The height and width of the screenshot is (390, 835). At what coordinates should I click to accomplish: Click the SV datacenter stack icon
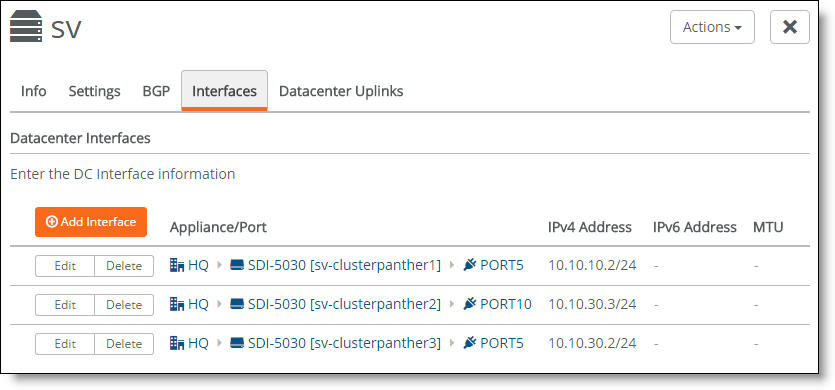pyautogui.click(x=26, y=28)
